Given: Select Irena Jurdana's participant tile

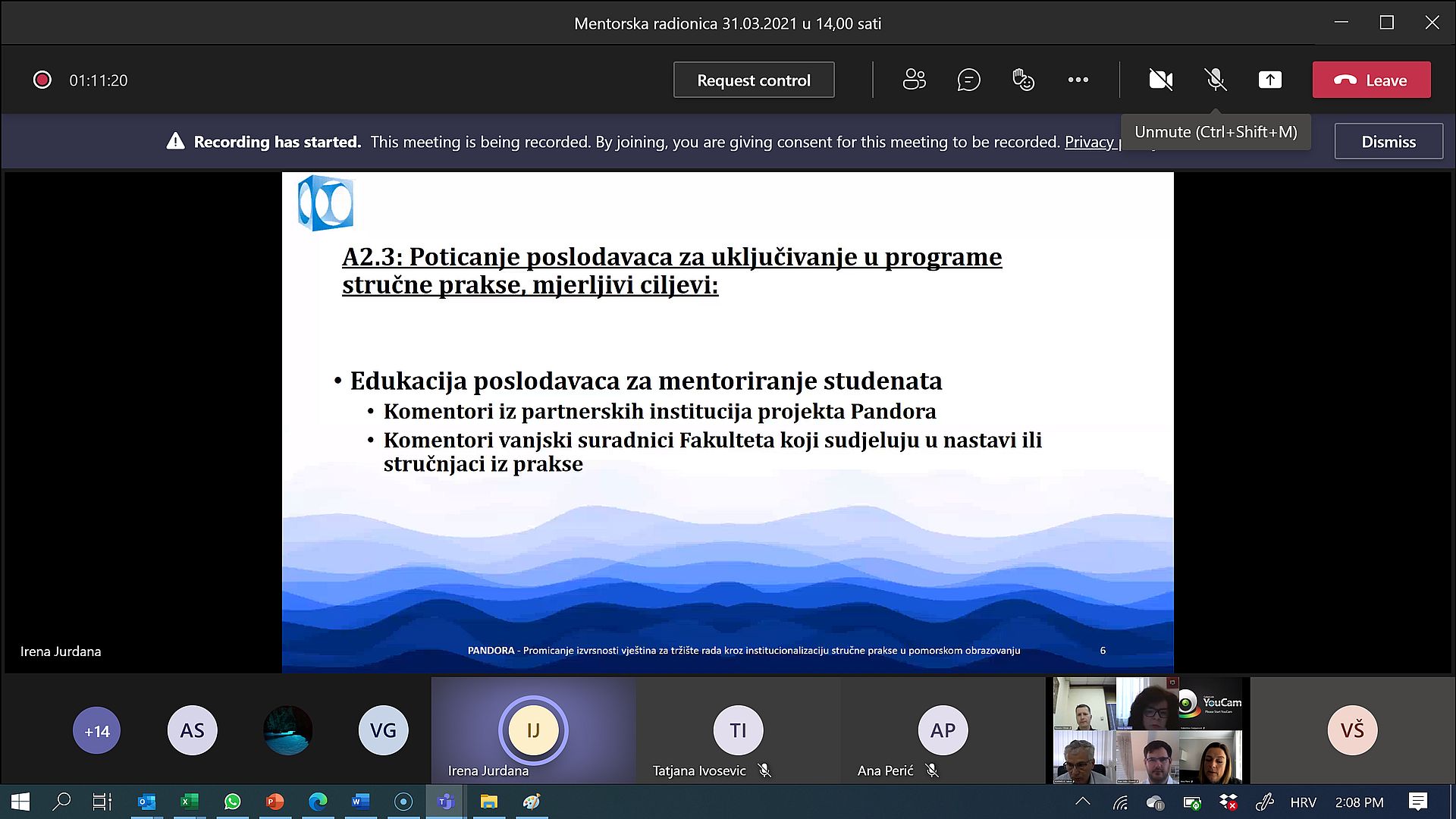Looking at the screenshot, I should [x=533, y=730].
